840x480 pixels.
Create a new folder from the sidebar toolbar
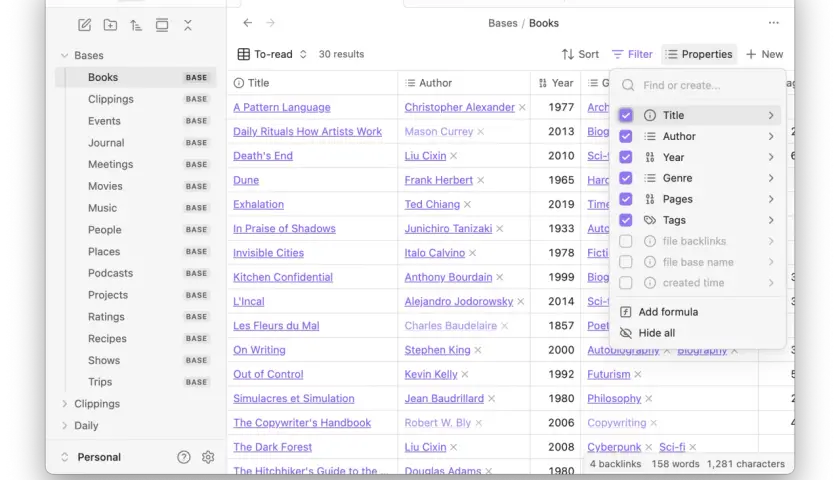[110, 25]
